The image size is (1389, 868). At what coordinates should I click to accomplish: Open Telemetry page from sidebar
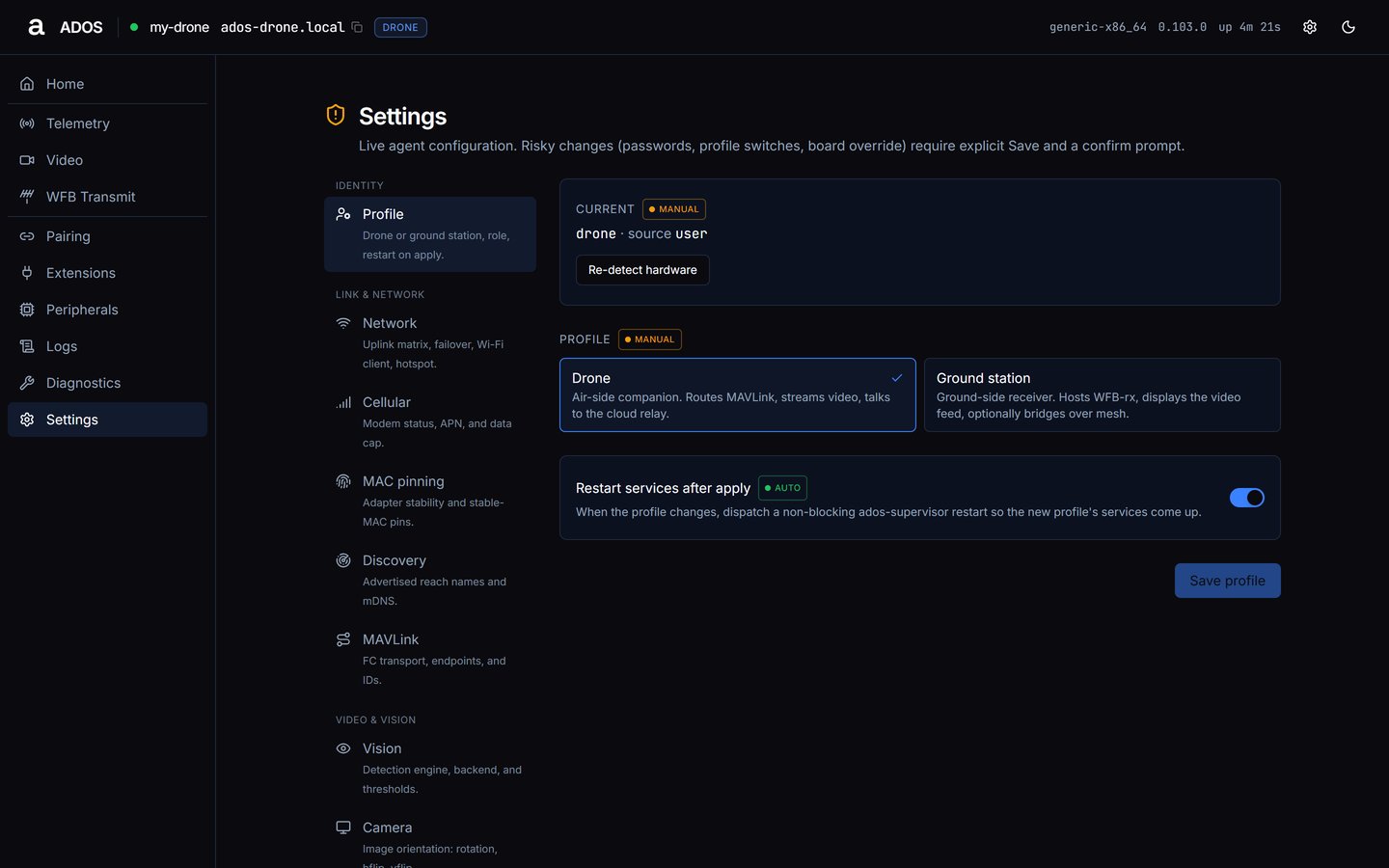click(x=107, y=123)
